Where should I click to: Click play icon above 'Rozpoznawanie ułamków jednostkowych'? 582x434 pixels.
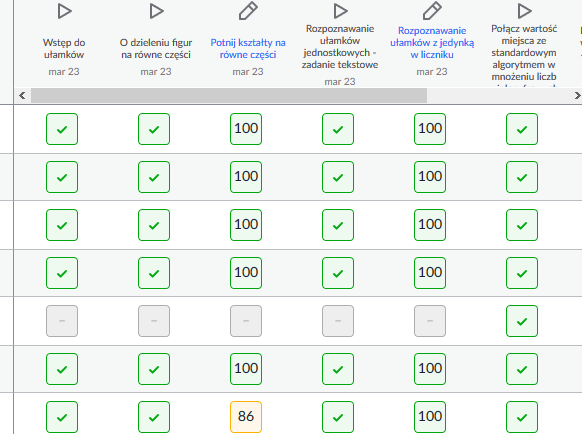tap(340, 11)
